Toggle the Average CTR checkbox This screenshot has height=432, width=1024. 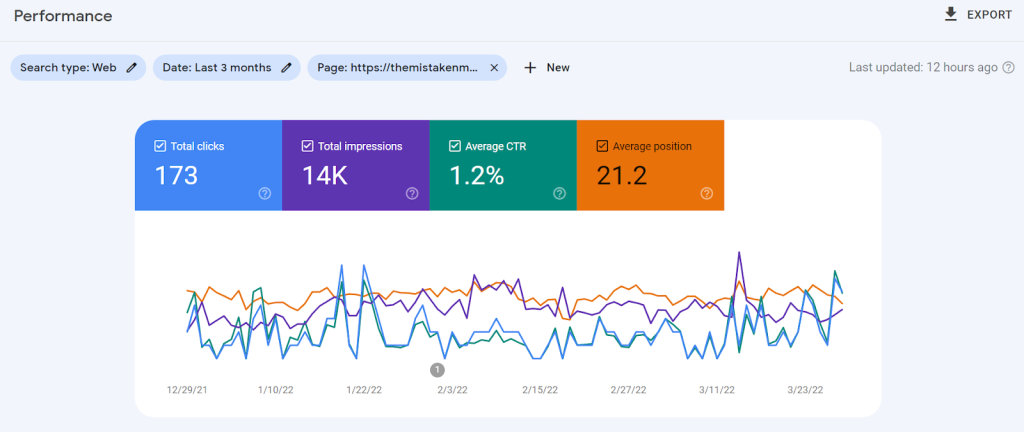tap(455, 146)
